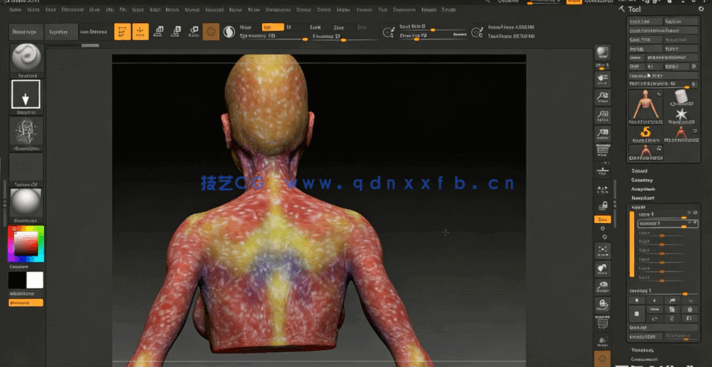Toggle the local symmetry icon
712x367 pixels.
coord(603,190)
